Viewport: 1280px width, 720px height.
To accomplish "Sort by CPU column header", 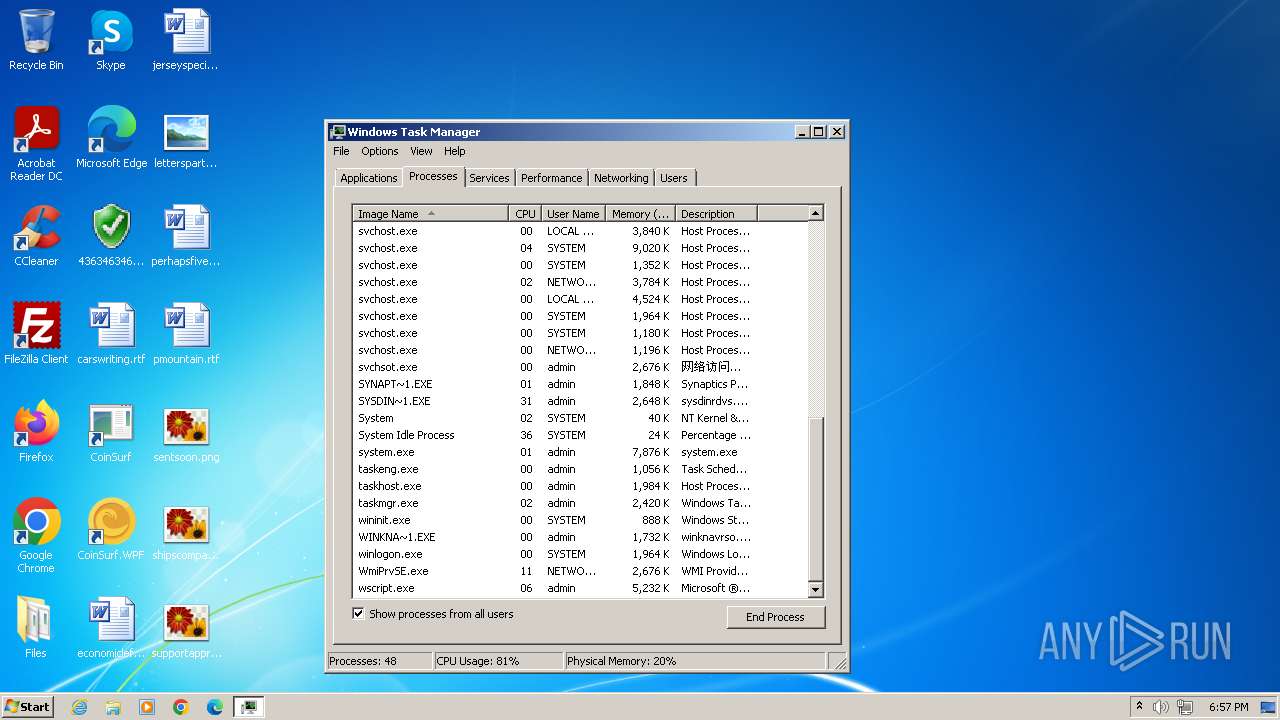I will [x=526, y=214].
